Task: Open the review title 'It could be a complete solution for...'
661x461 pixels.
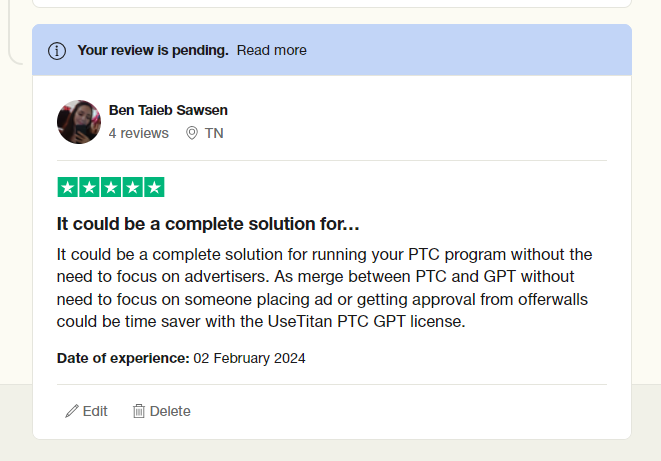Action: [x=208, y=224]
